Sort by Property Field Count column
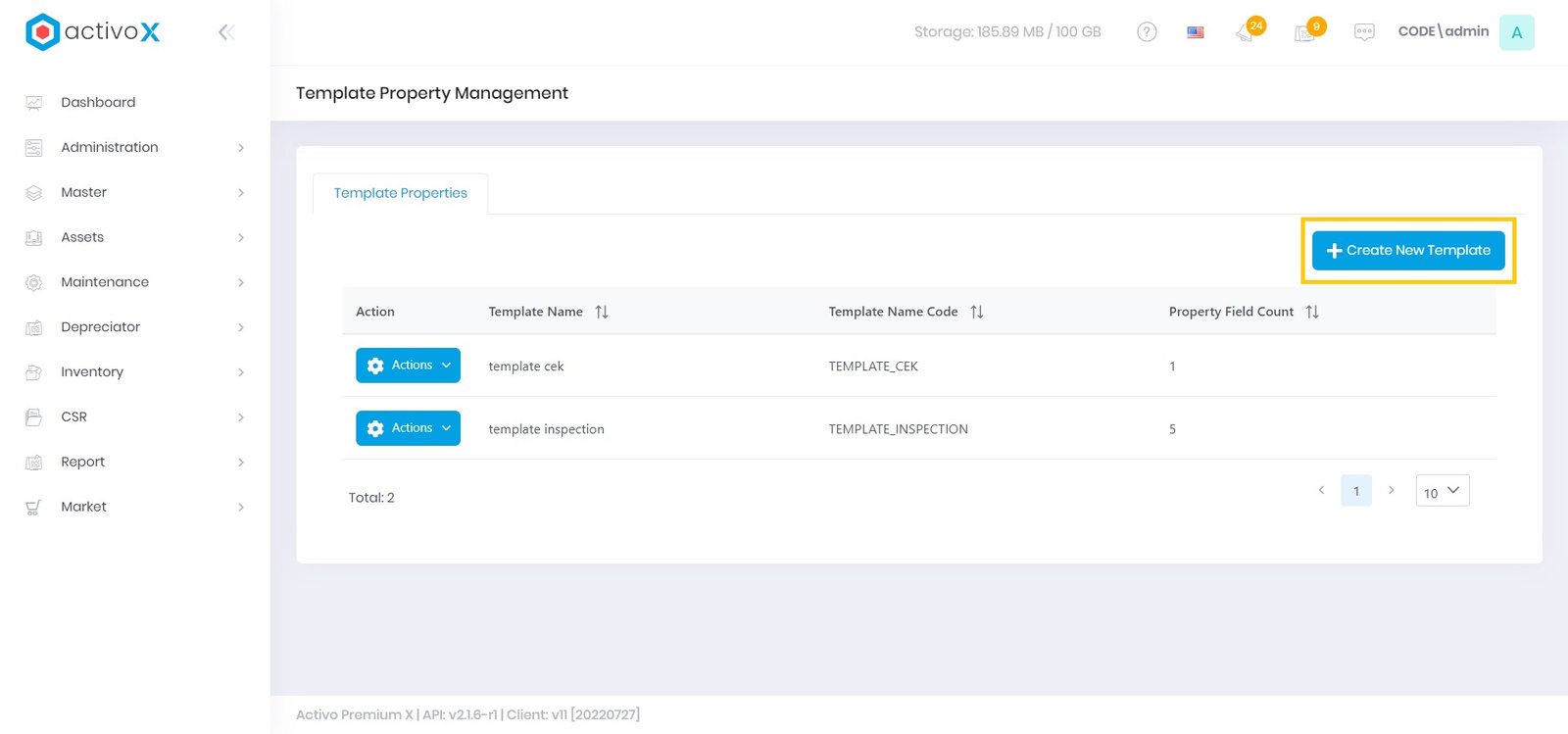Image resolution: width=1568 pixels, height=734 pixels. pos(1312,312)
